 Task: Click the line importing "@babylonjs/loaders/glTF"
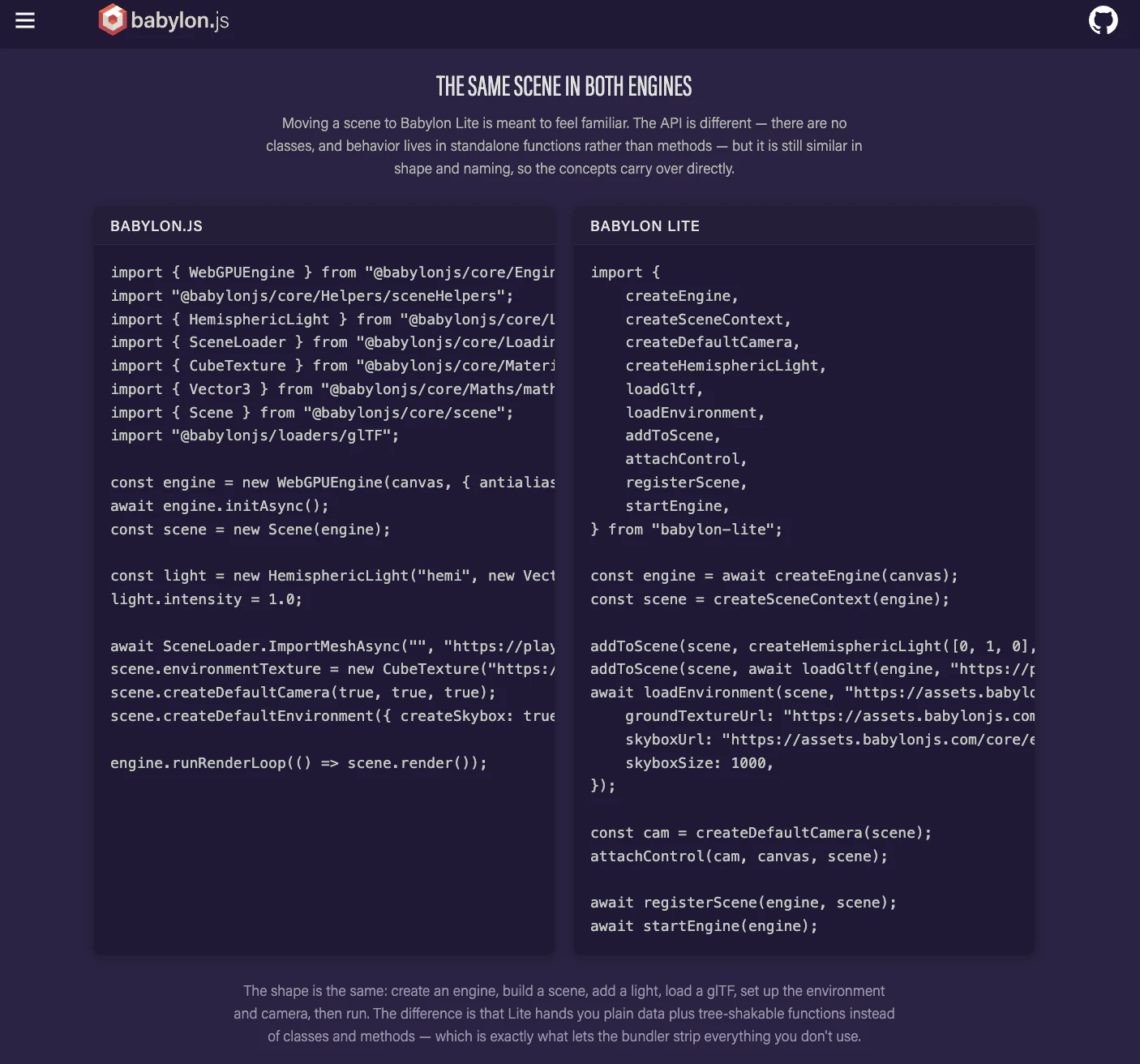[x=255, y=435]
